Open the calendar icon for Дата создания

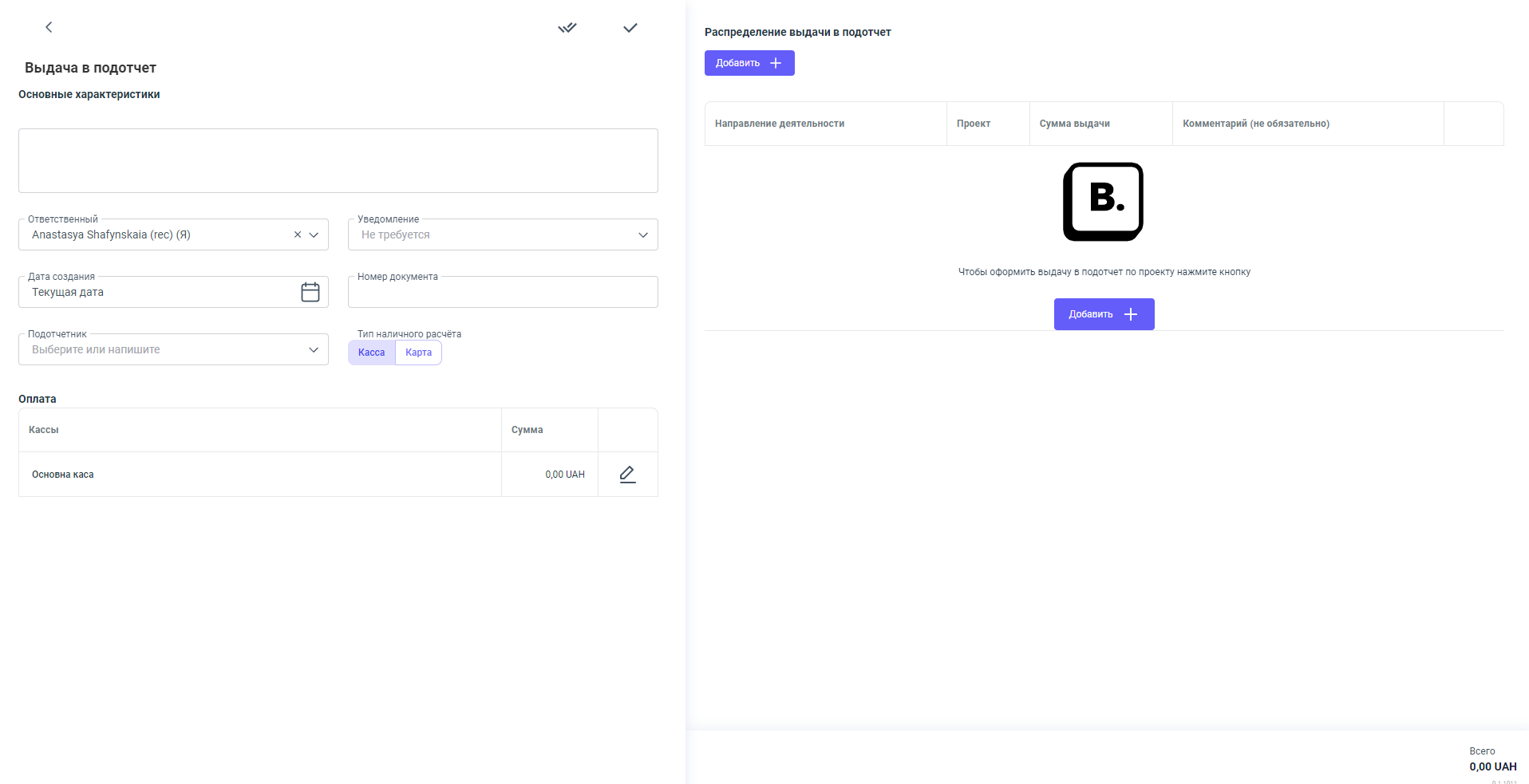click(x=310, y=292)
